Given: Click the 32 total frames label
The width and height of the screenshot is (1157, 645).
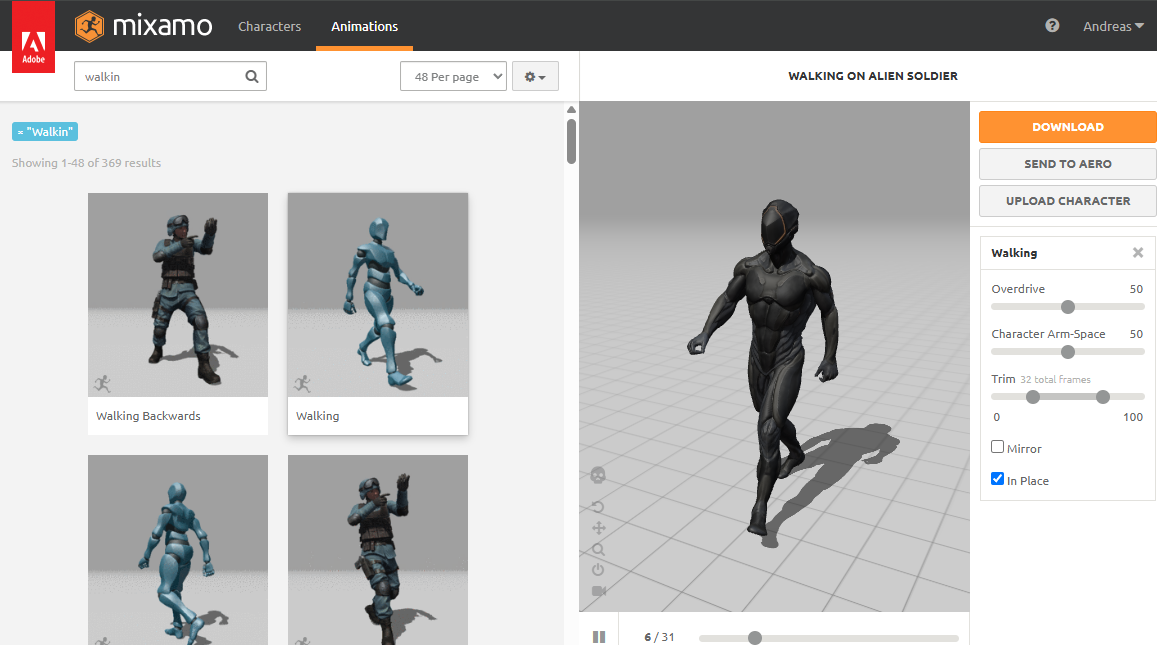Looking at the screenshot, I should click(x=1055, y=379).
